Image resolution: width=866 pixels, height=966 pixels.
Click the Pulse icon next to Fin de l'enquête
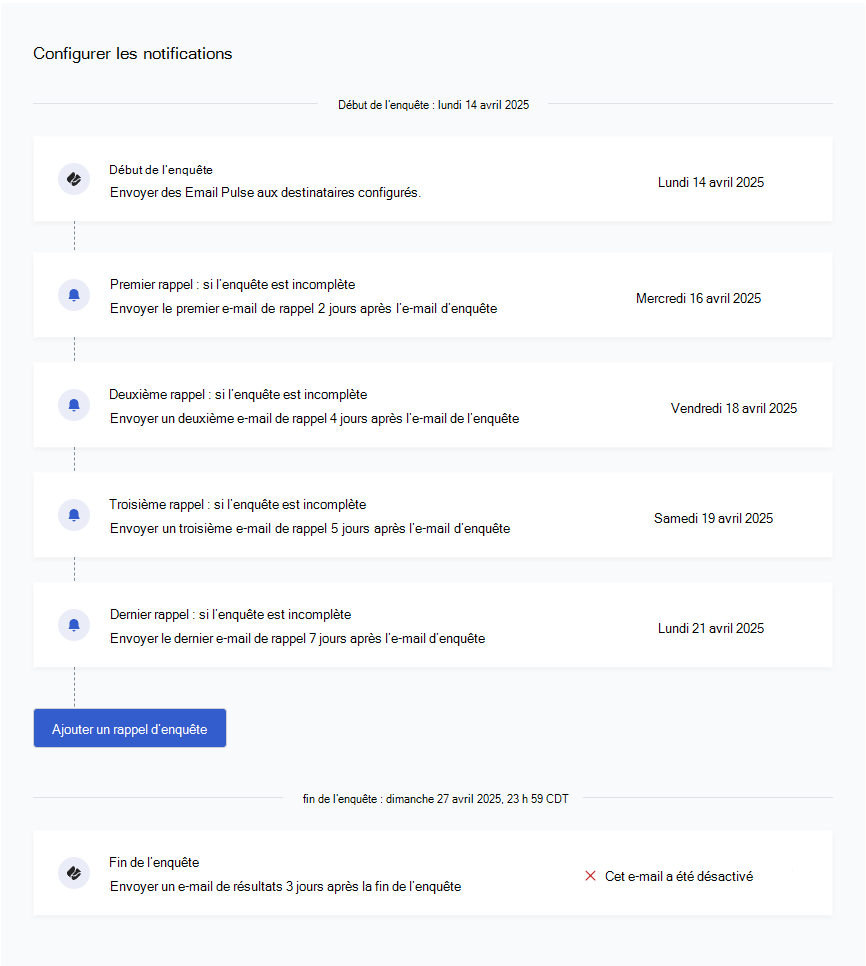point(73,873)
